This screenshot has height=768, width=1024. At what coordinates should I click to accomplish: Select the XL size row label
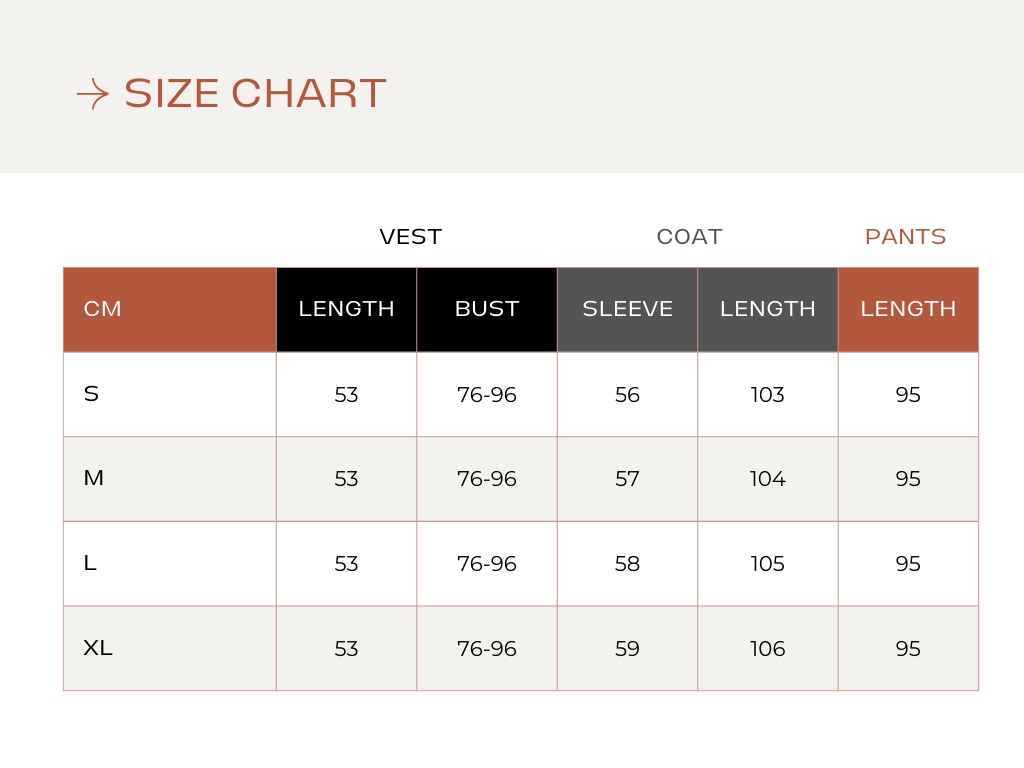tap(97, 648)
